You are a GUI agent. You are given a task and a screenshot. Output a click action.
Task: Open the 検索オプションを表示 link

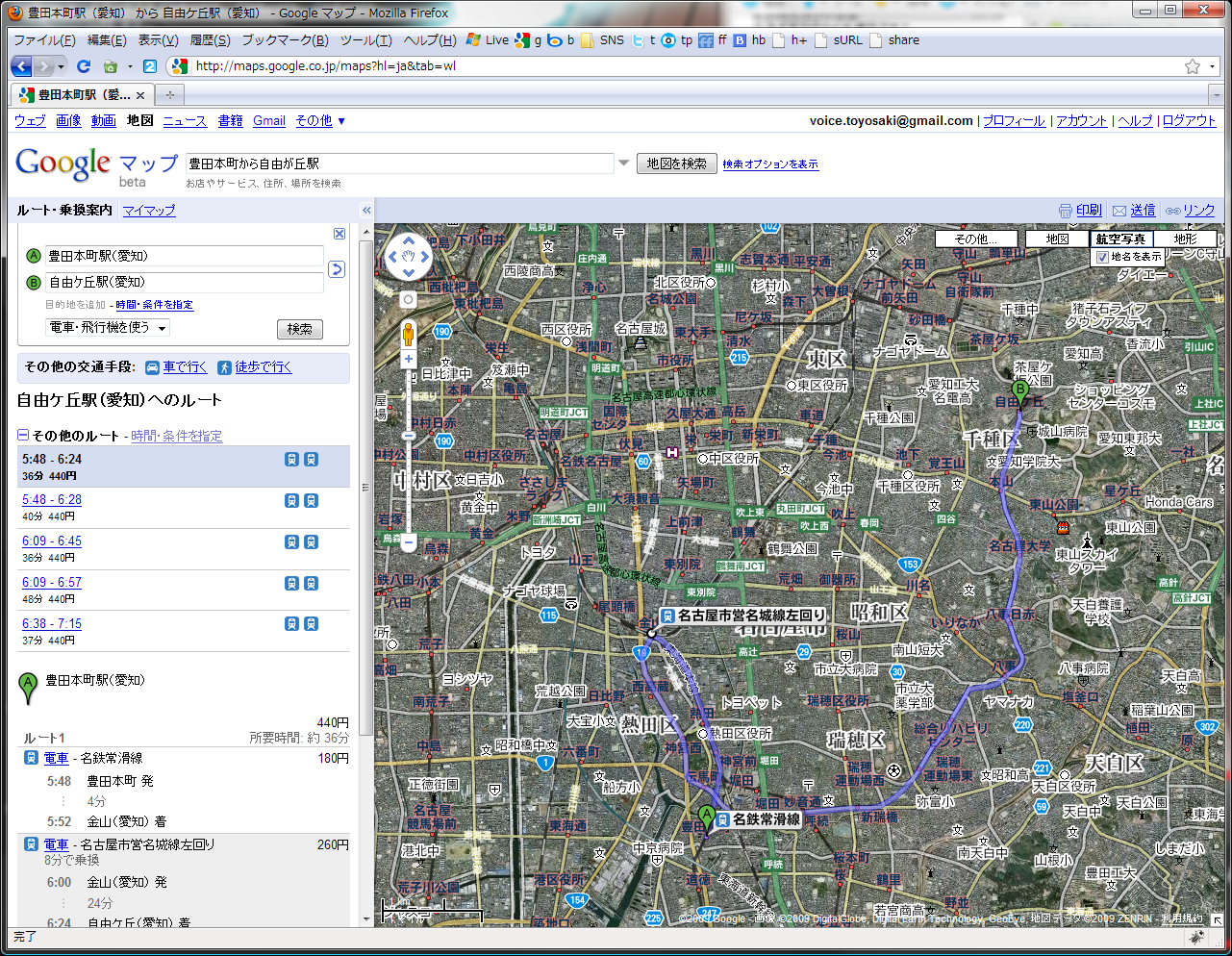tap(770, 164)
